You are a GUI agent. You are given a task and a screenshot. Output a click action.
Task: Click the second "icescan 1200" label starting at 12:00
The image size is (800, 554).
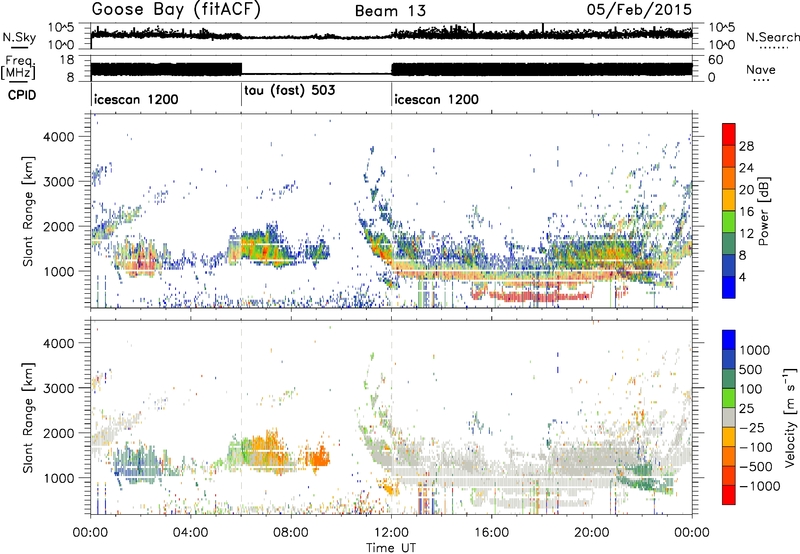pos(437,99)
